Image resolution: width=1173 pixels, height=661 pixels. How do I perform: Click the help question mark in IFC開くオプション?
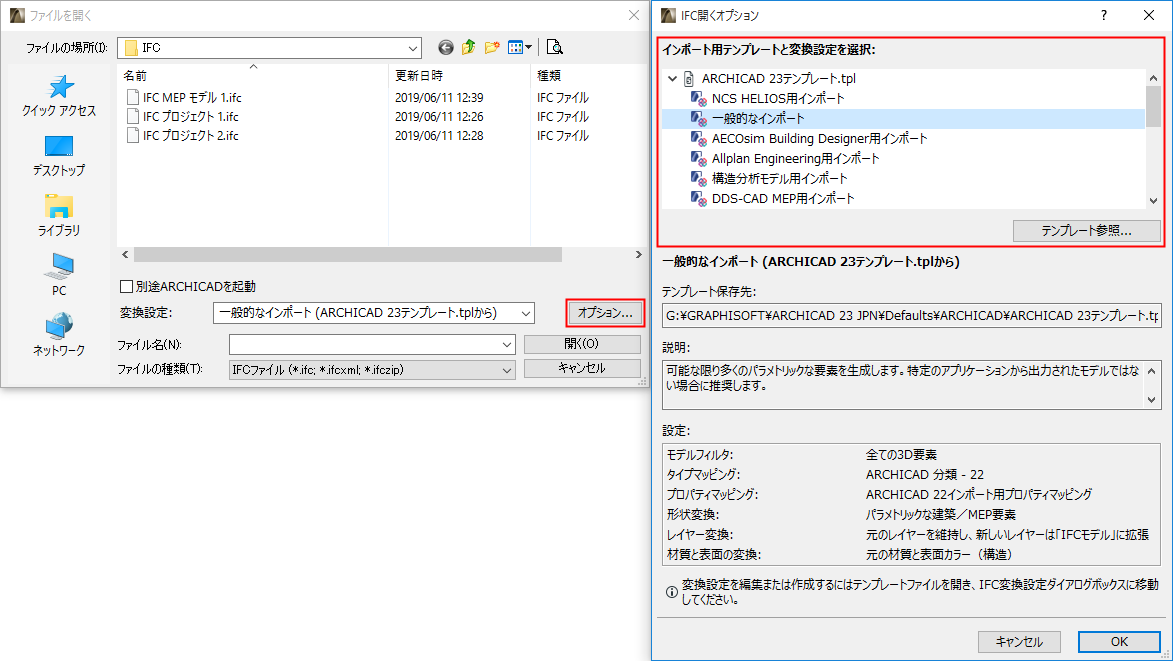tap(1103, 15)
